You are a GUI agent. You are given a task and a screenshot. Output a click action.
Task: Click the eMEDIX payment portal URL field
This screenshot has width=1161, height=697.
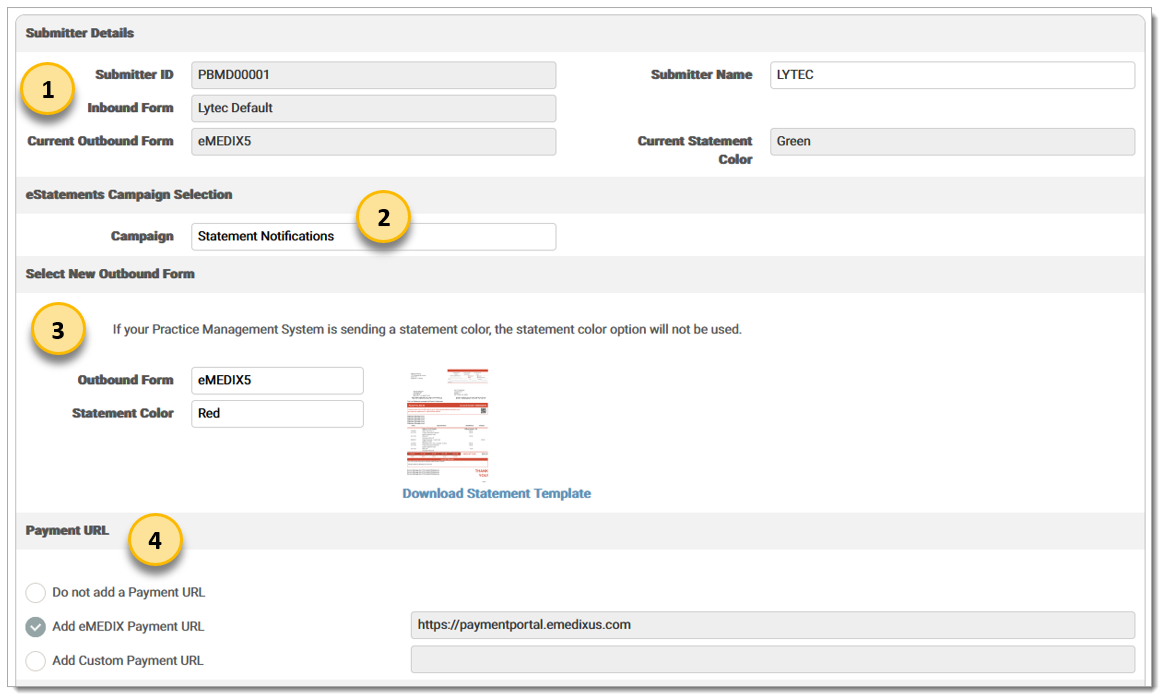(x=772, y=626)
